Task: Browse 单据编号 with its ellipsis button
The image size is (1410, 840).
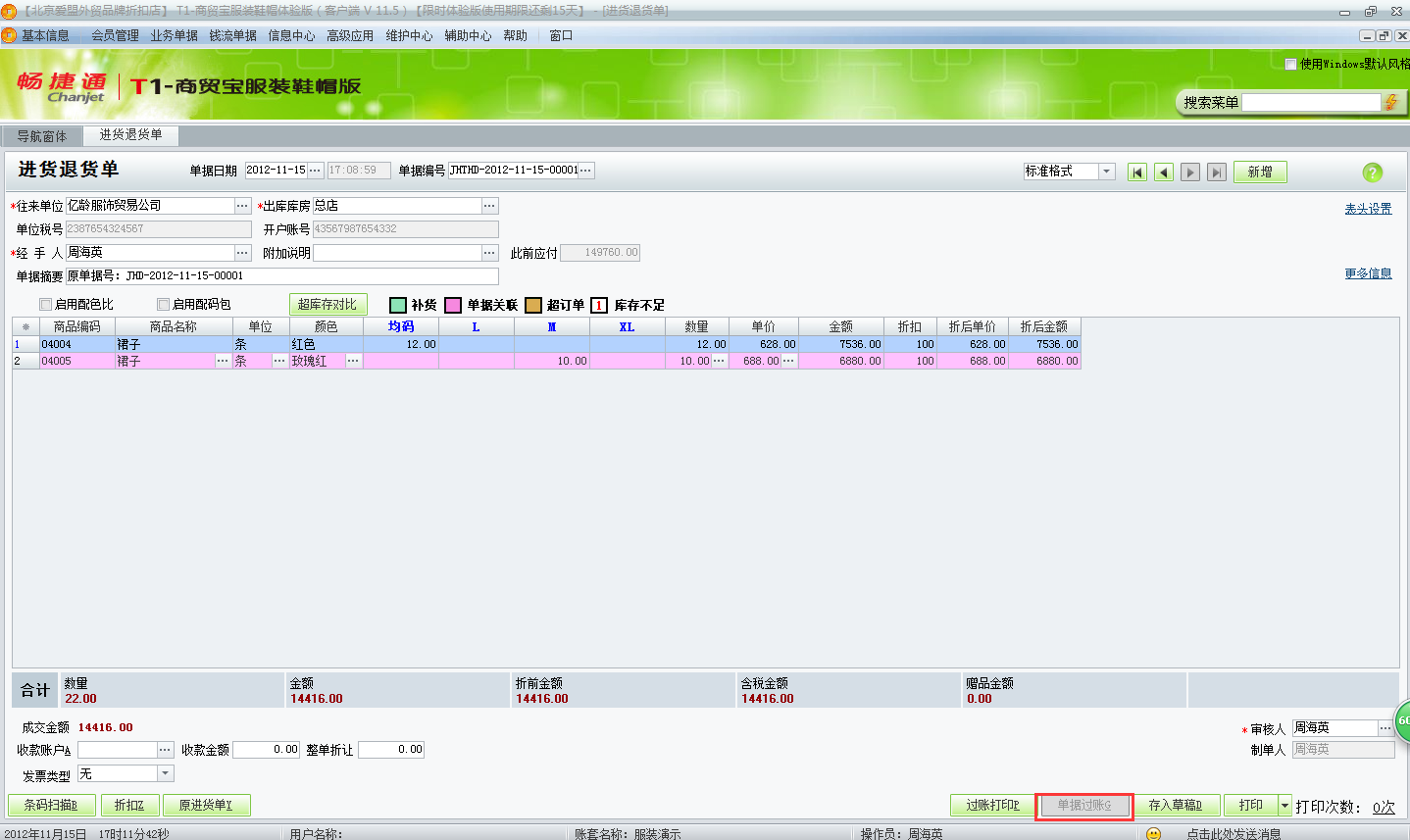Action: pyautogui.click(x=586, y=171)
